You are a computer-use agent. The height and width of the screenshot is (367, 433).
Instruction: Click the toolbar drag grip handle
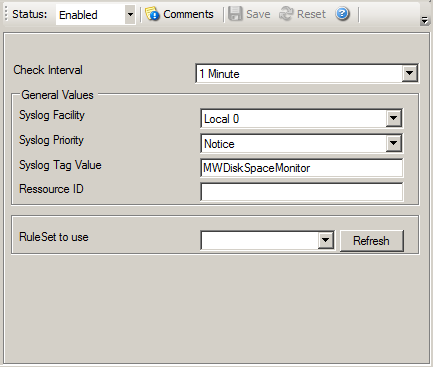tap(6, 14)
